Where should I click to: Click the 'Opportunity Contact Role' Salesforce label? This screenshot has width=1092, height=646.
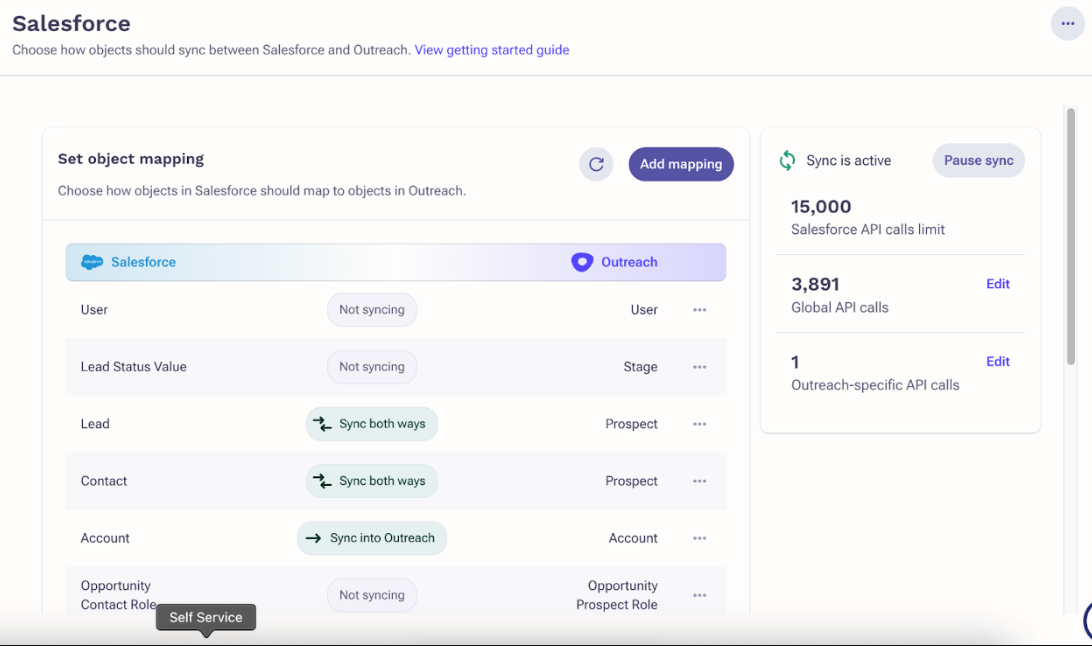coord(118,595)
